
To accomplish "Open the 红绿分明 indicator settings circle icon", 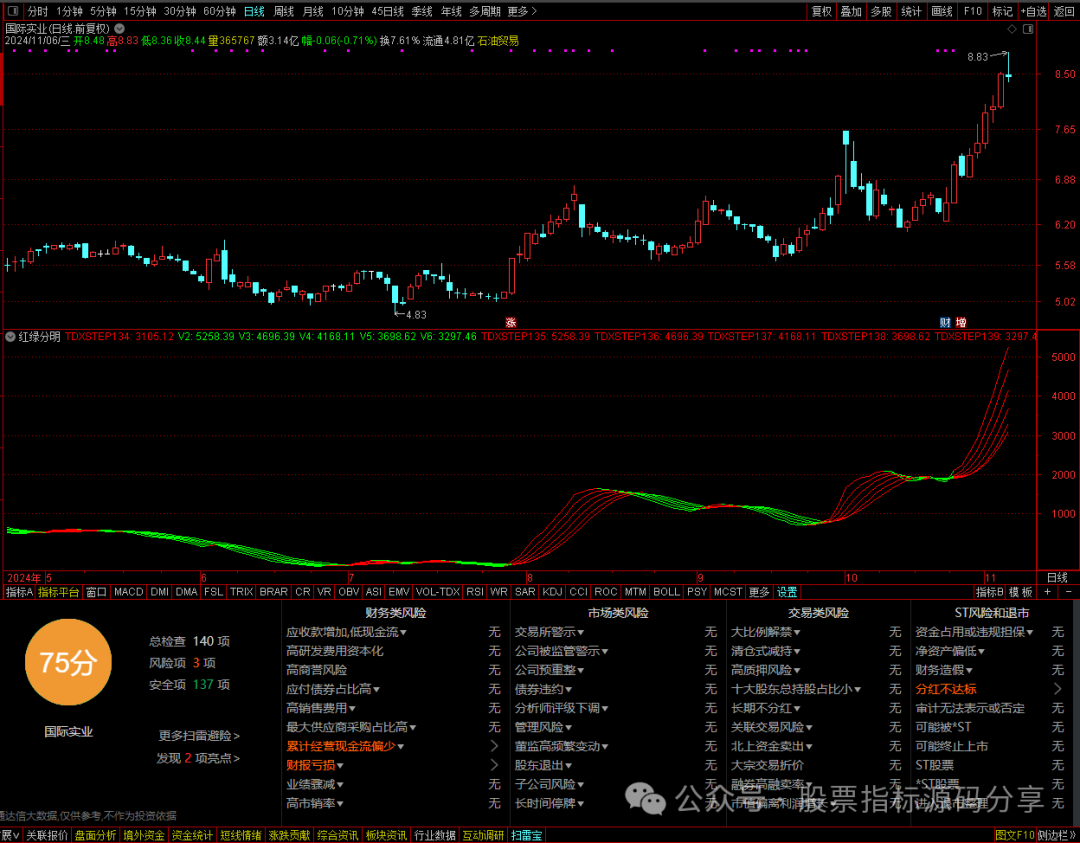I will [x=10, y=337].
